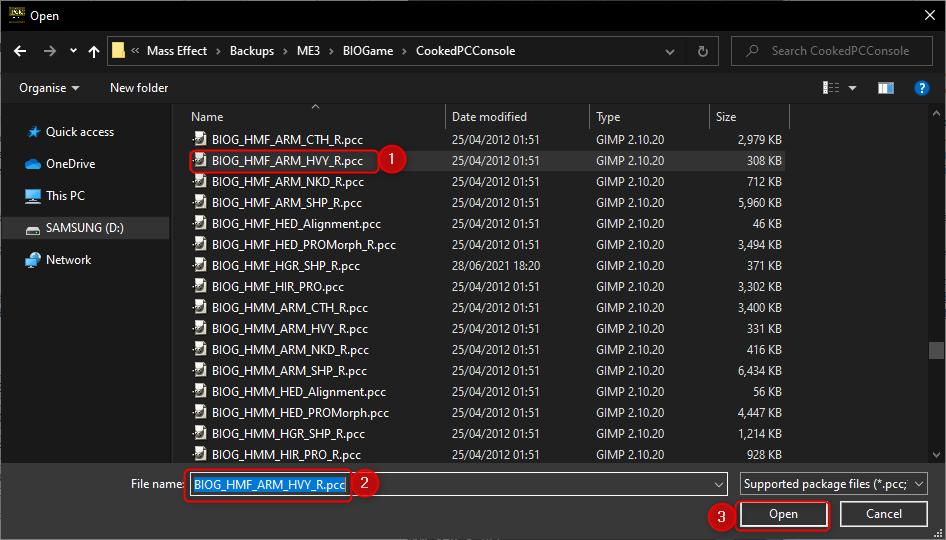946x540 pixels.
Task: Toggle the preview pane
Action: (x=886, y=88)
